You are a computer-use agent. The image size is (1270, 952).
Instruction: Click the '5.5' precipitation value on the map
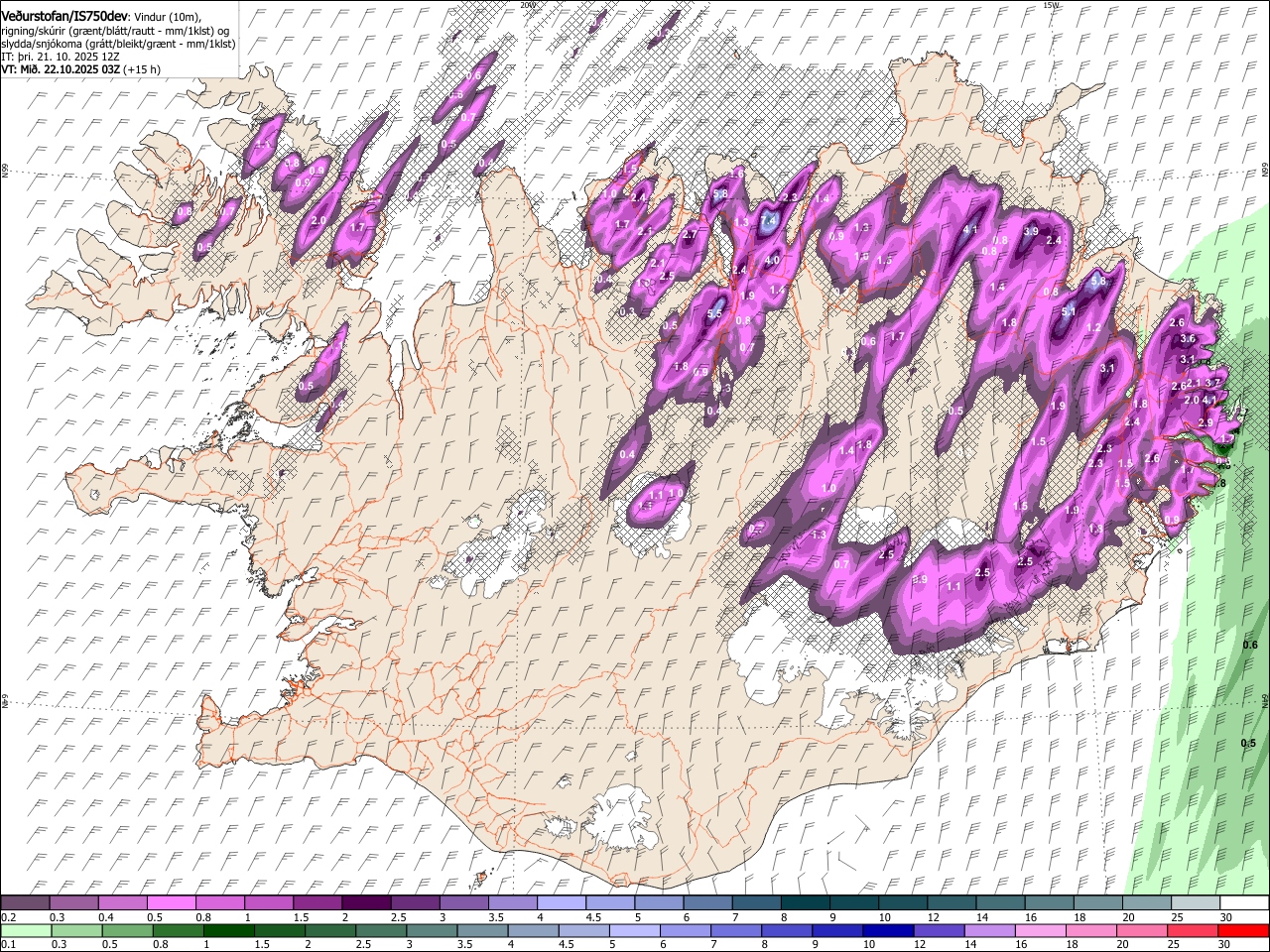pyautogui.click(x=714, y=313)
